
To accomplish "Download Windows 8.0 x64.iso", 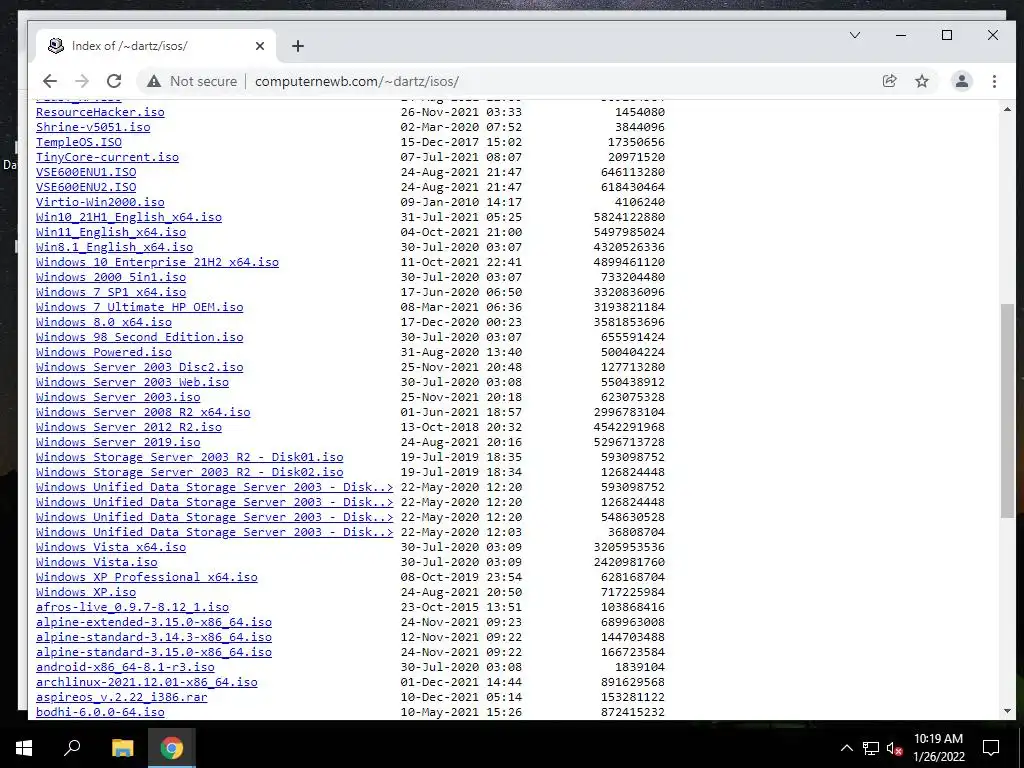I will 104,322.
